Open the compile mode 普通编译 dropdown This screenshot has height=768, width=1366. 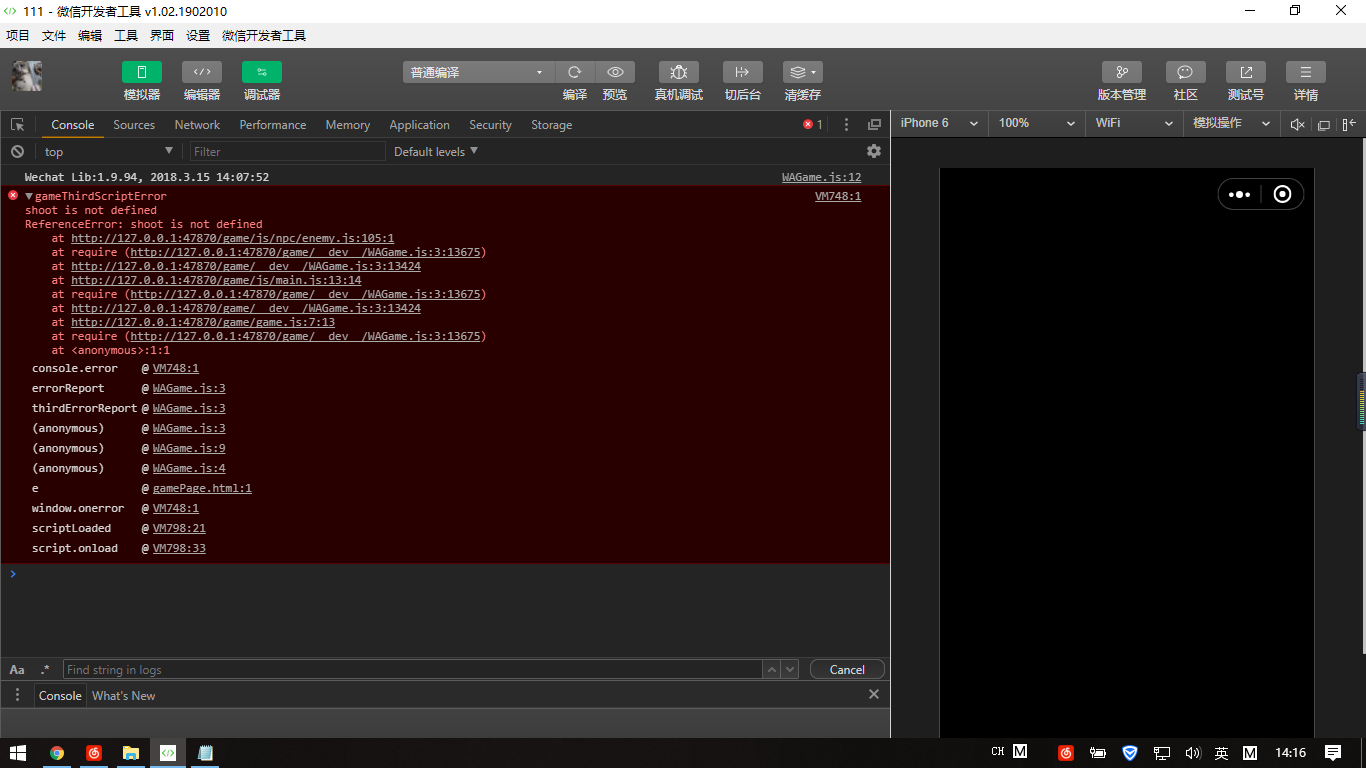click(x=478, y=72)
